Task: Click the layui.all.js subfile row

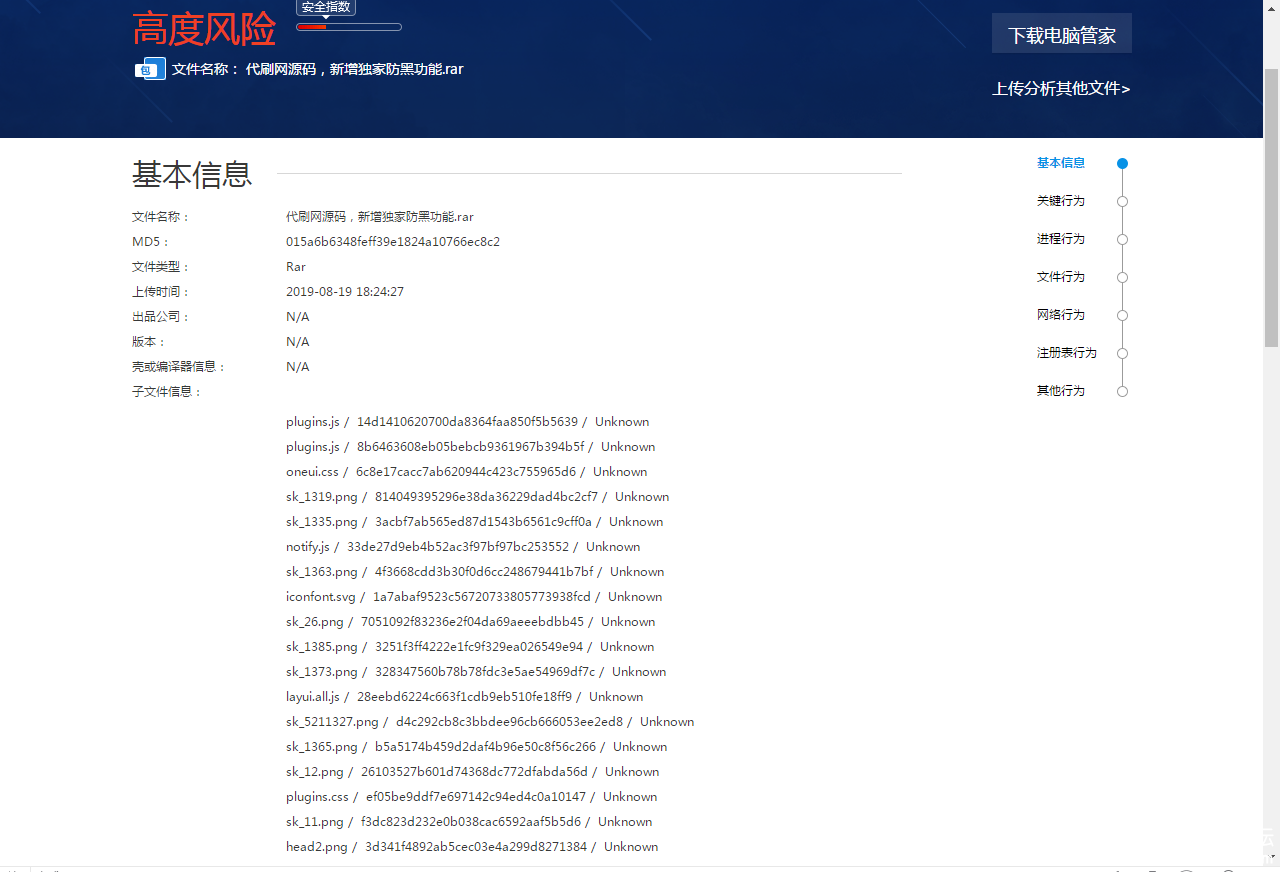Action: point(465,697)
